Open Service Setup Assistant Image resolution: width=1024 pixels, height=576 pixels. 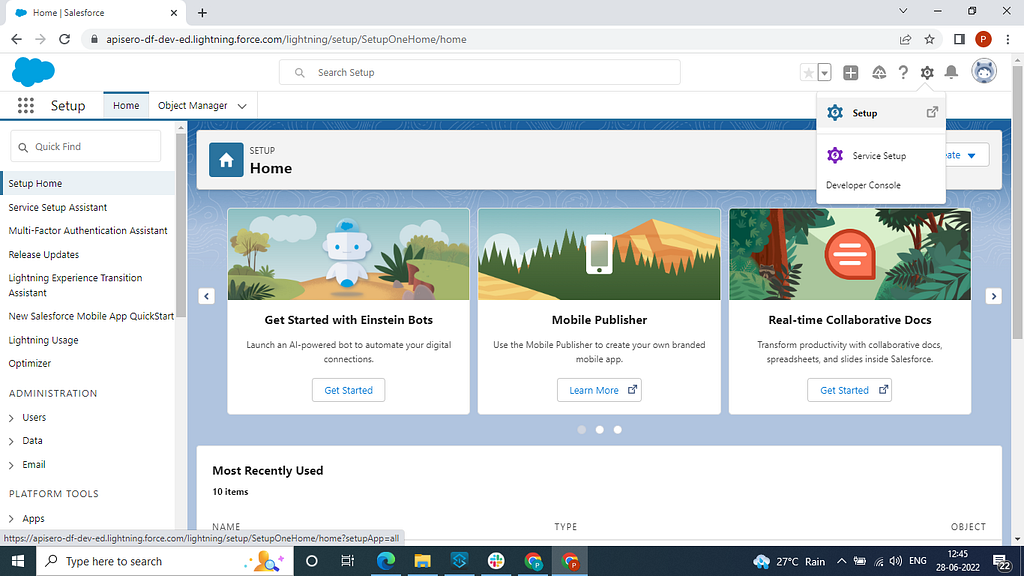coord(57,208)
